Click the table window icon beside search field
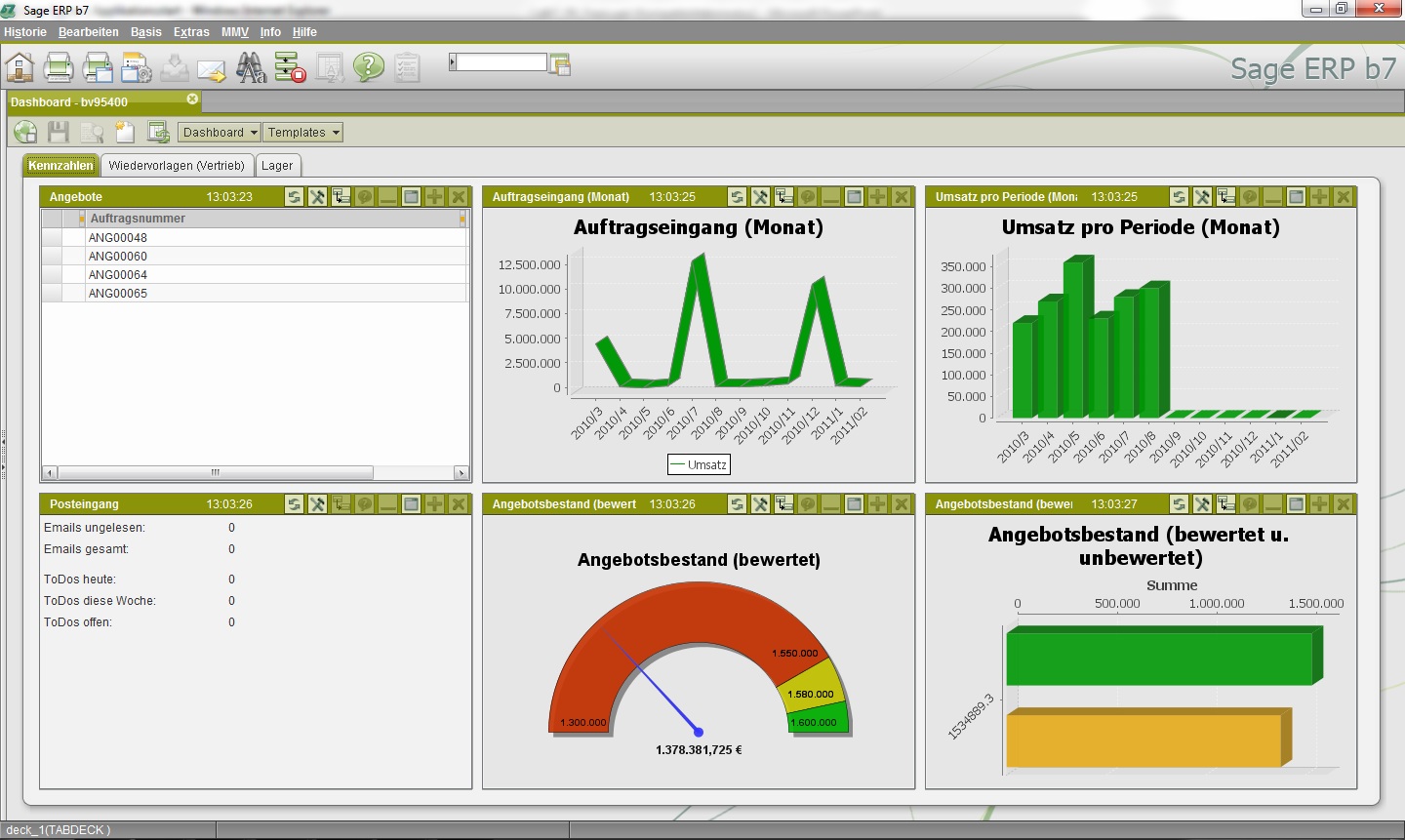 (560, 65)
